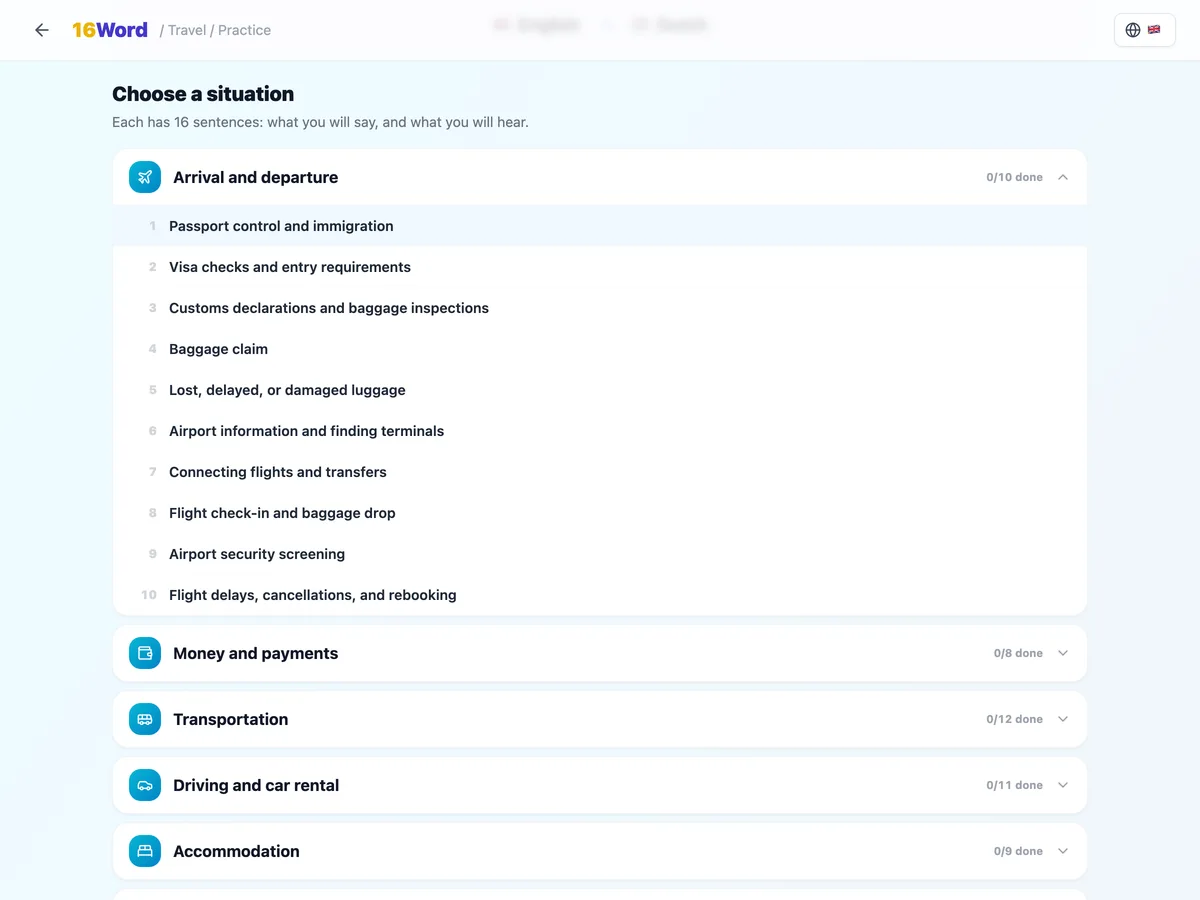Click the bus Transportation icon
The width and height of the screenshot is (1200, 900).
[x=145, y=719]
